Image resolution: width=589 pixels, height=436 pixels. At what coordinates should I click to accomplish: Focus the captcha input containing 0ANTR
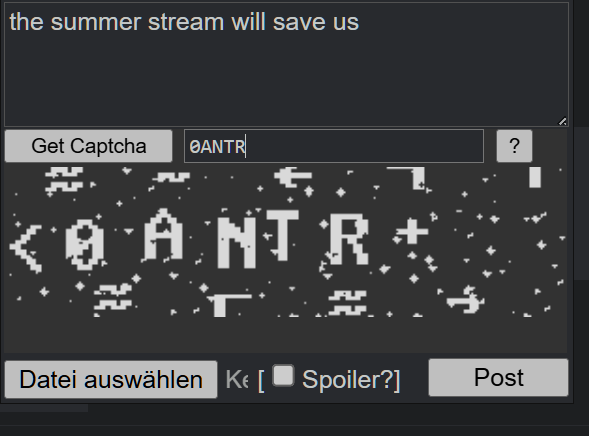[x=334, y=146]
